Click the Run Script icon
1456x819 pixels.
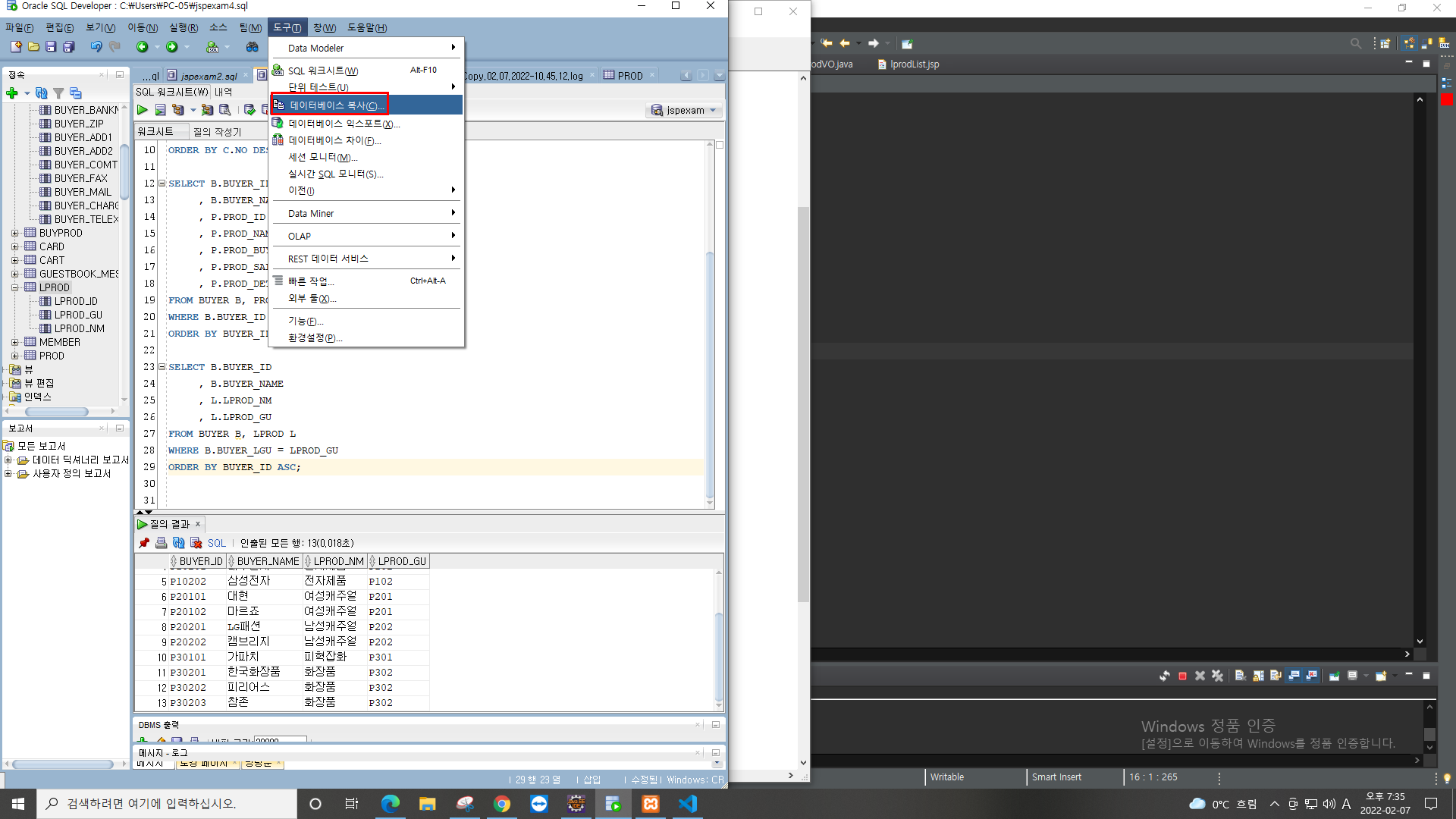(160, 110)
